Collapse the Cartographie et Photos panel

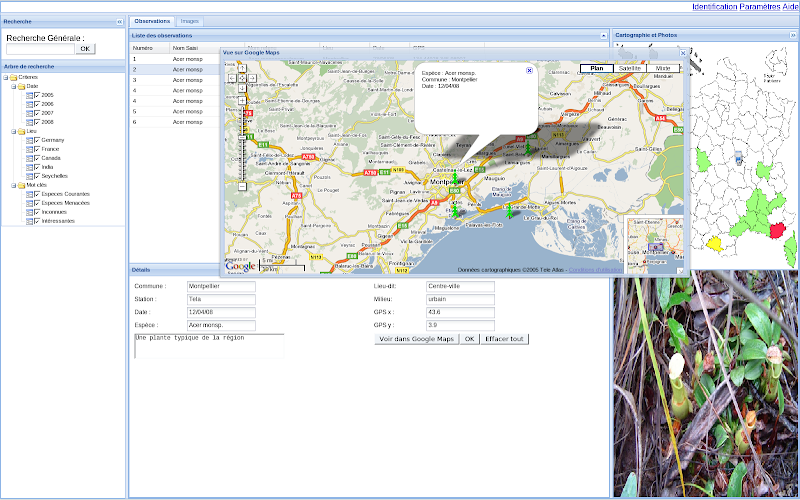(793, 35)
